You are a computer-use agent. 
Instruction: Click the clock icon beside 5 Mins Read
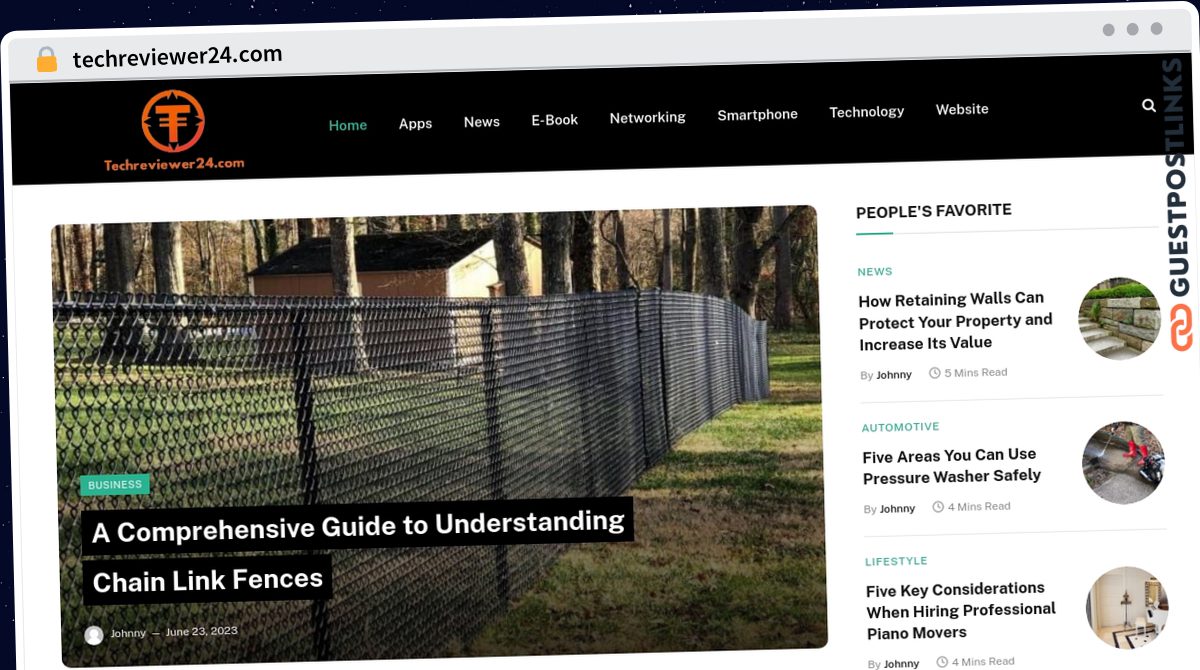click(935, 373)
